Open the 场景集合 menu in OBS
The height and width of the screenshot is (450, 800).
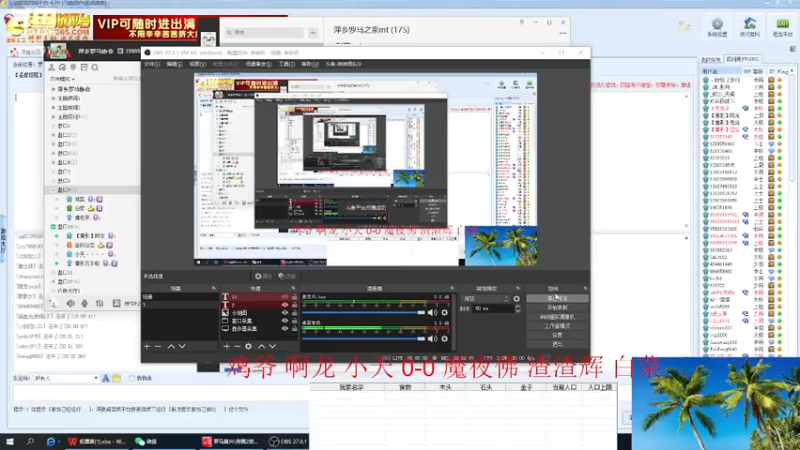point(259,64)
